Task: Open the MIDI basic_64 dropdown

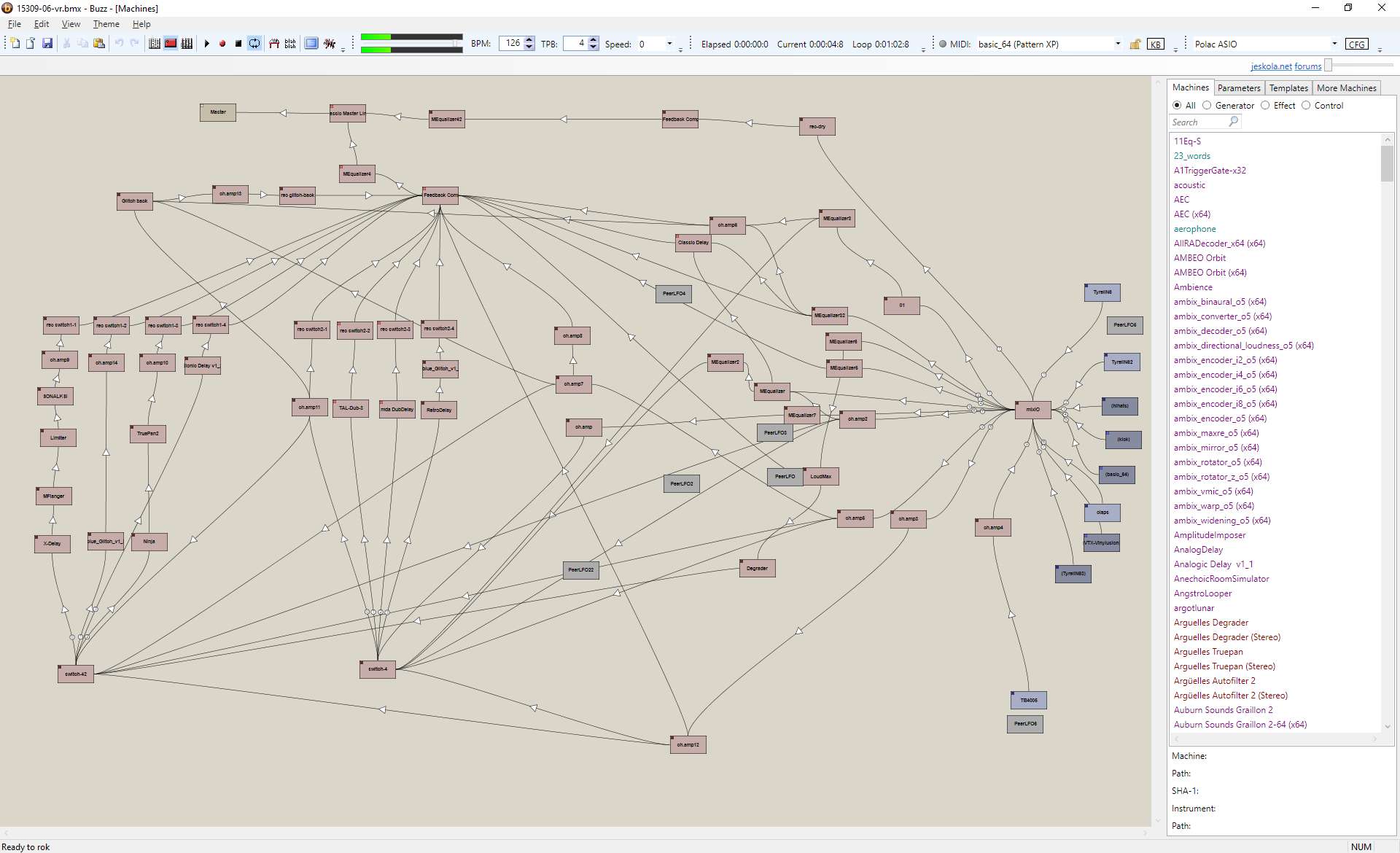Action: click(x=1118, y=44)
